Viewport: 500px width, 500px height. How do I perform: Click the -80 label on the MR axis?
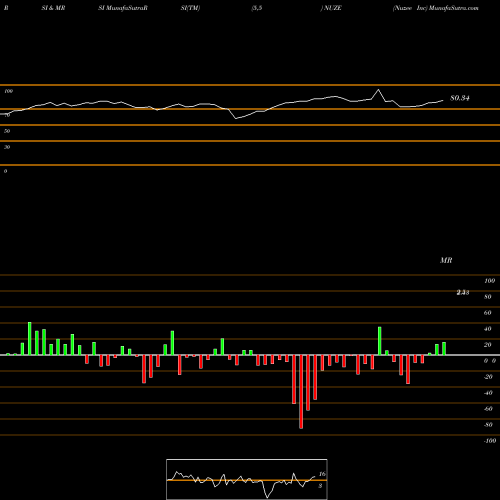pos(488,425)
